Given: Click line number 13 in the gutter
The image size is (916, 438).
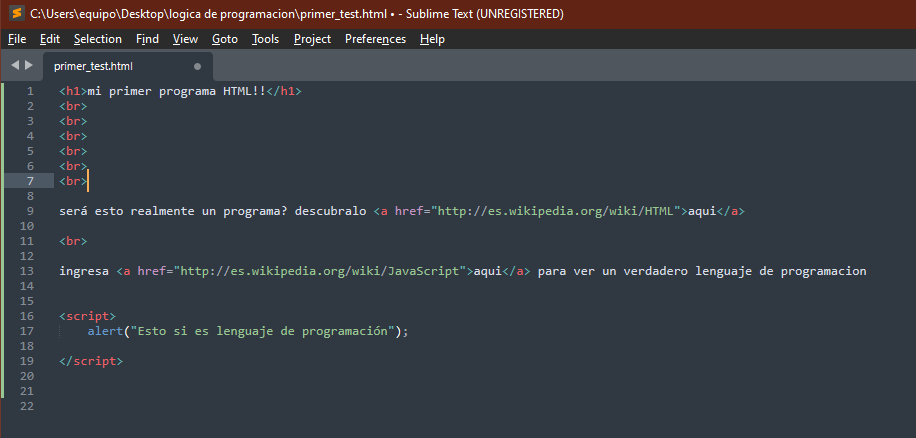Looking at the screenshot, I should (x=27, y=271).
